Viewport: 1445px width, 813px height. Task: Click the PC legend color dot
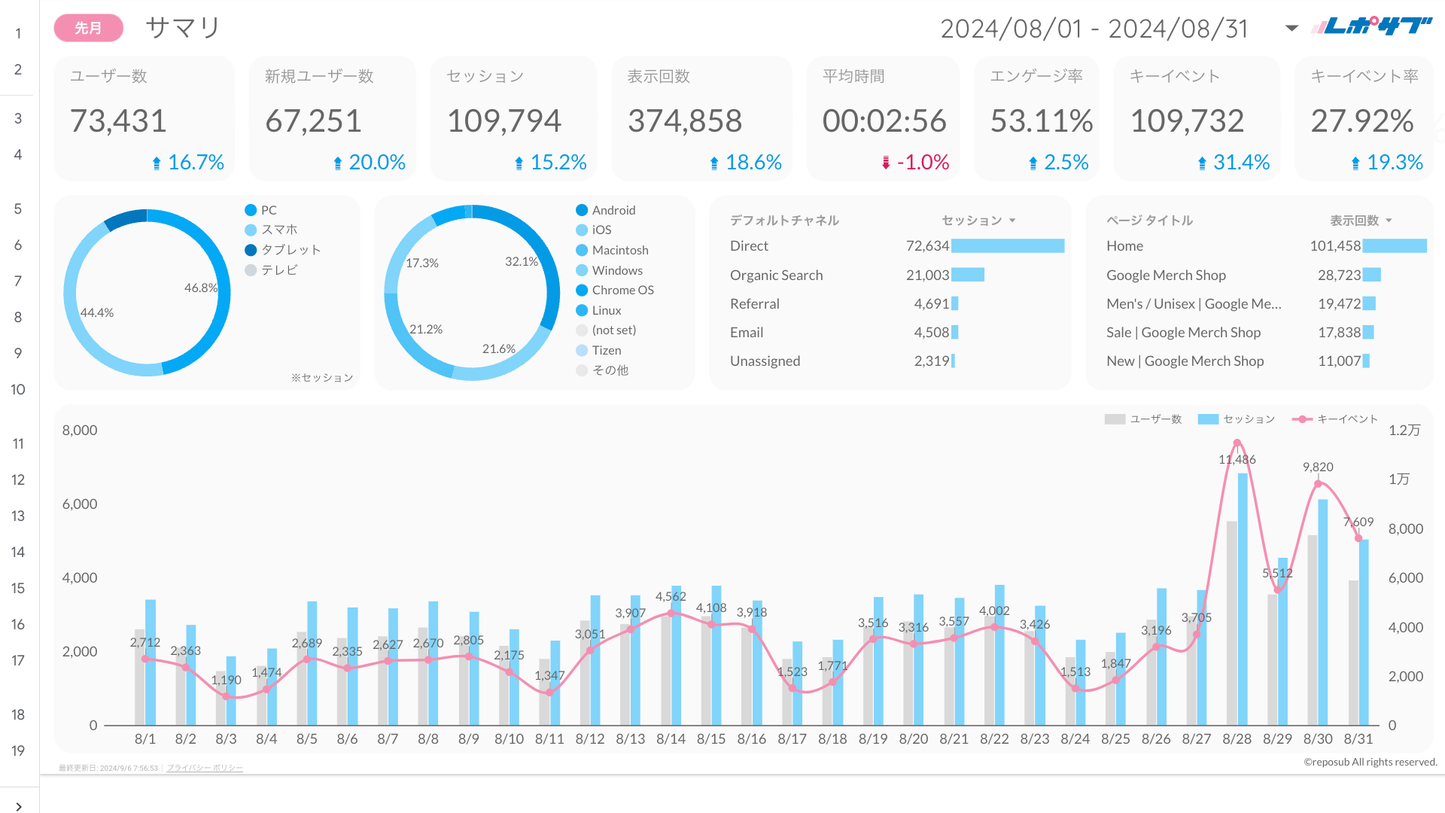[x=251, y=210]
